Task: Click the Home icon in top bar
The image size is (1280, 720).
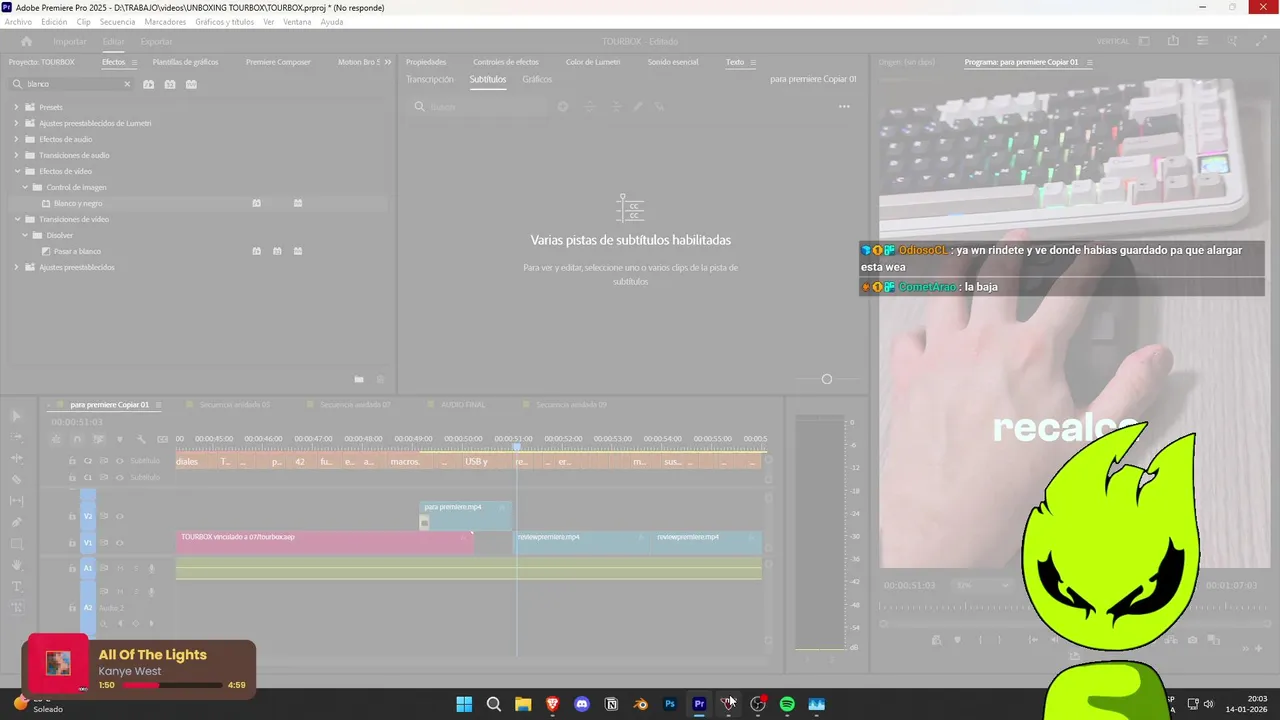Action: tap(26, 41)
